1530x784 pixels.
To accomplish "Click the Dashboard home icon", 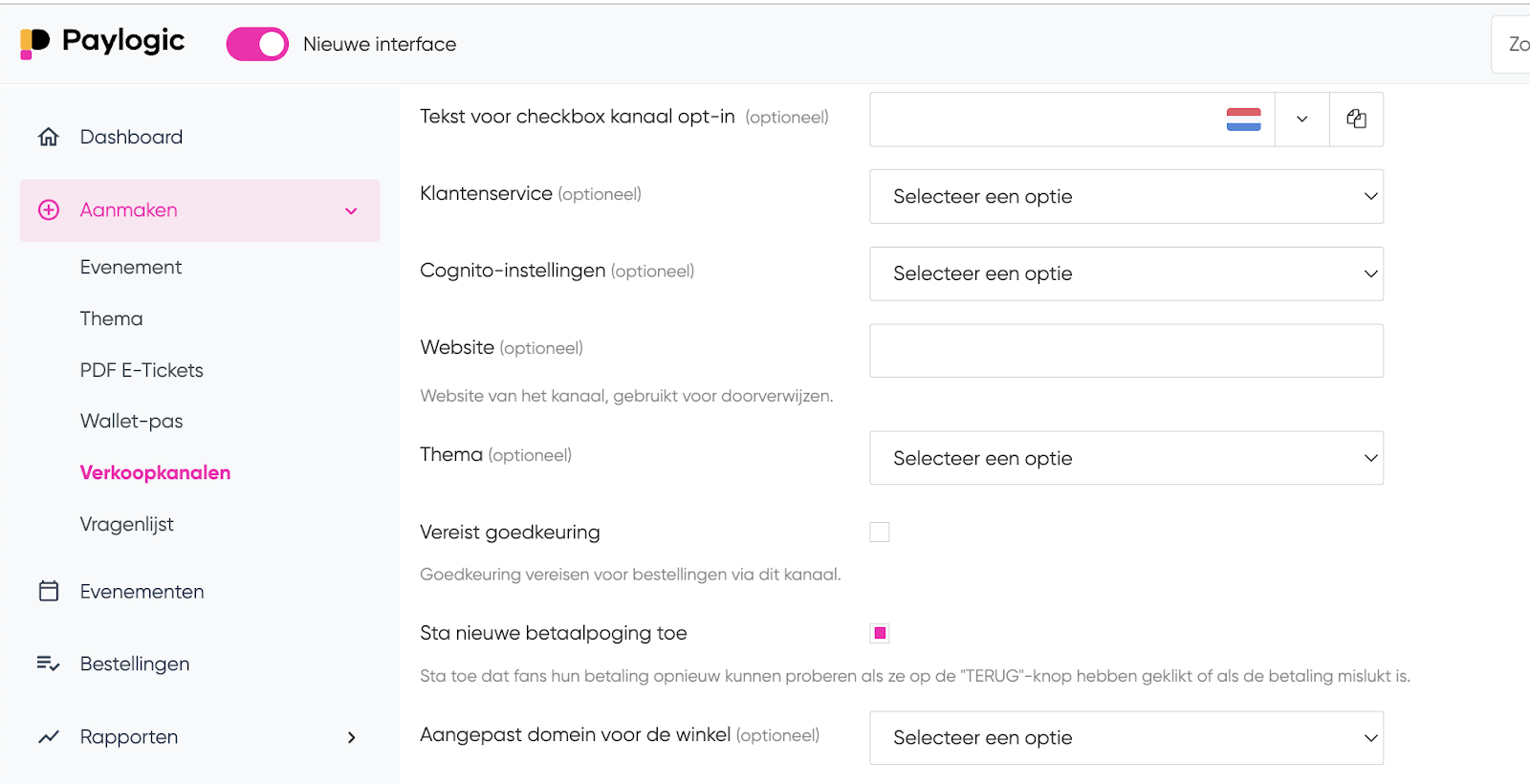I will click(49, 137).
